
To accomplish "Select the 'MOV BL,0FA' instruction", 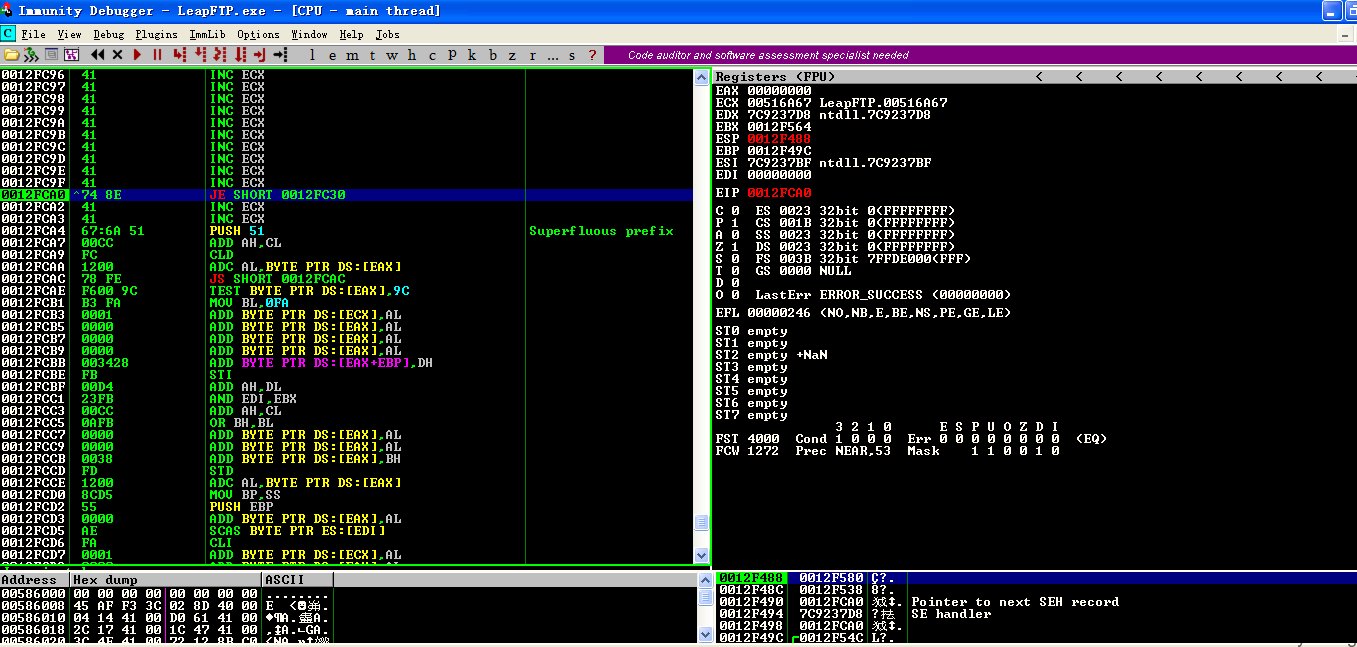I will point(346,303).
